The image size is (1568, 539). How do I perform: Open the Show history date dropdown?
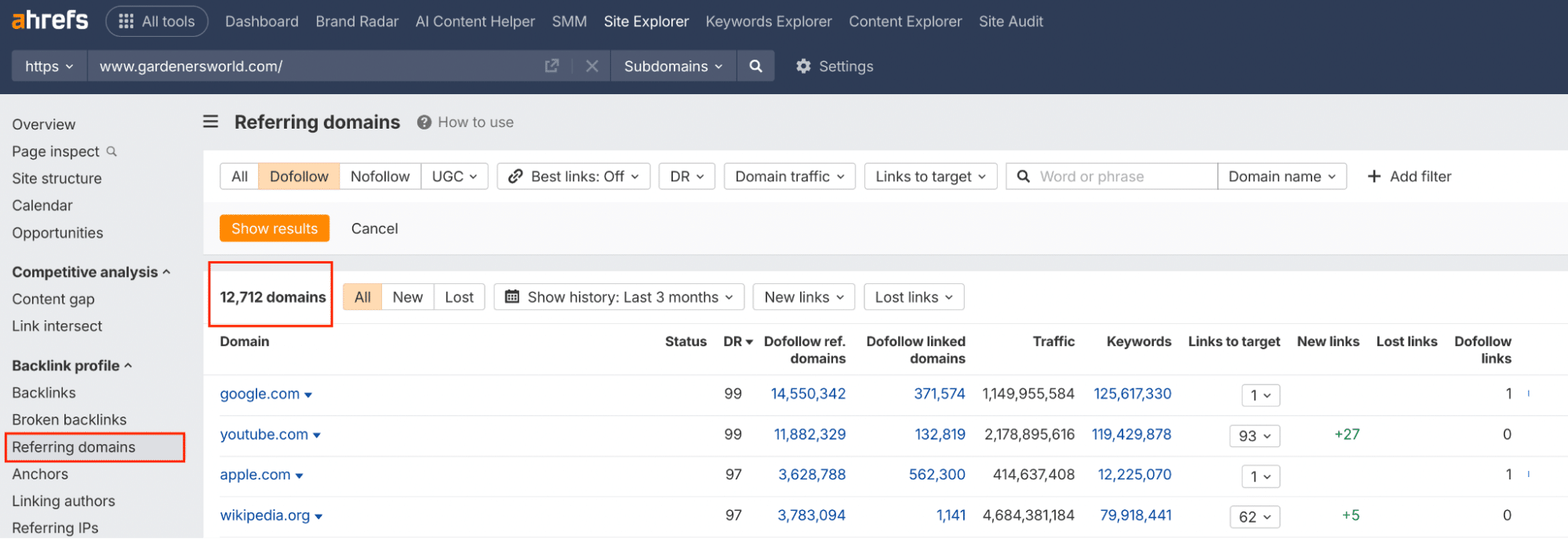(619, 297)
